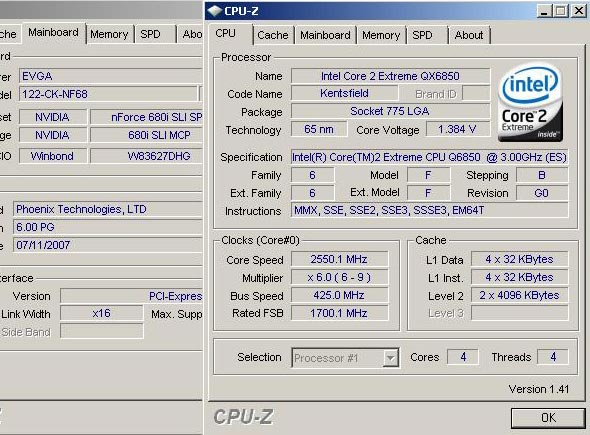590x435 pixels.
Task: Switch to the SPD tab in front window
Action: 427,35
